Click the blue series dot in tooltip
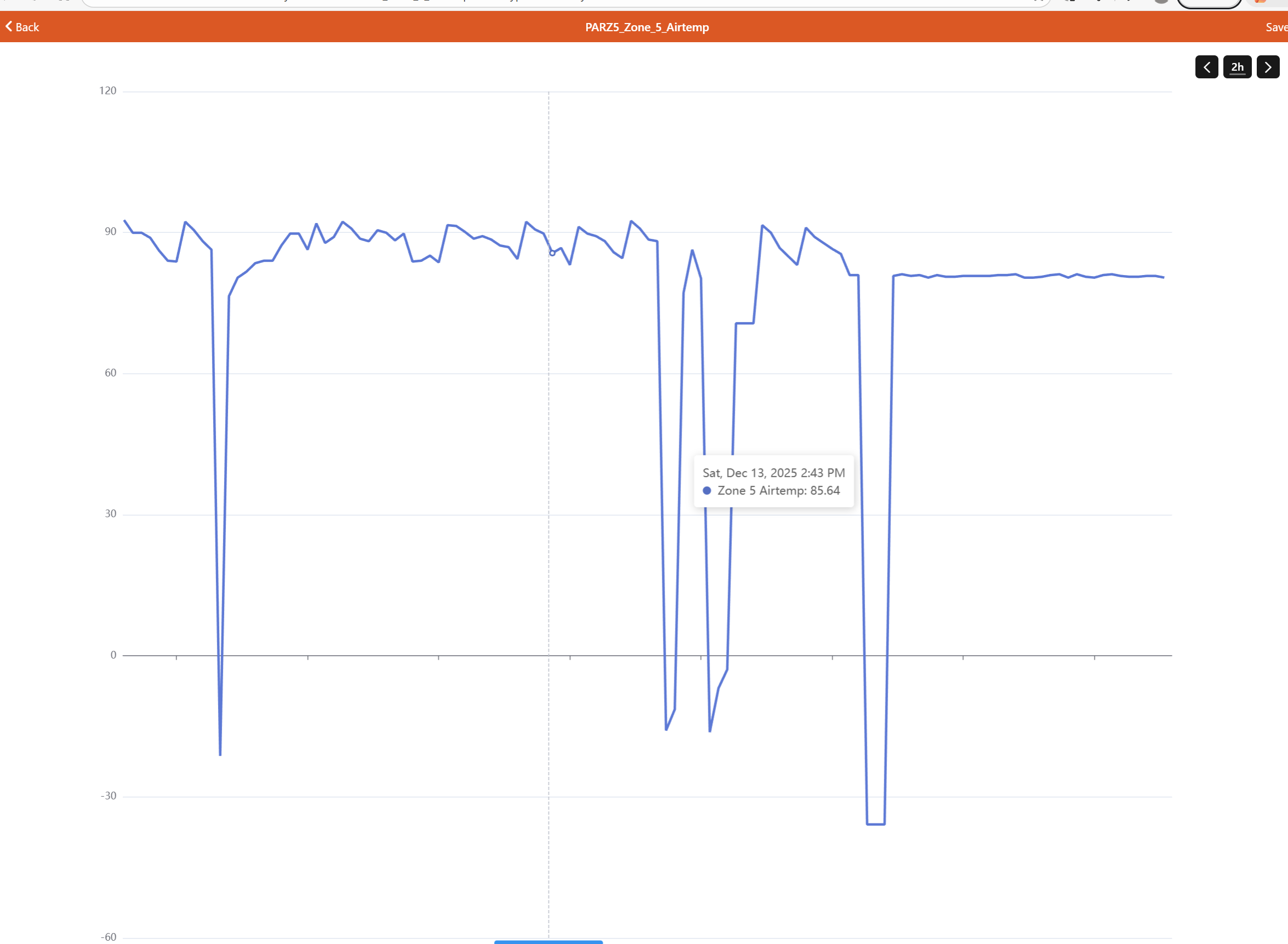This screenshot has width=1288, height=944. (x=707, y=491)
